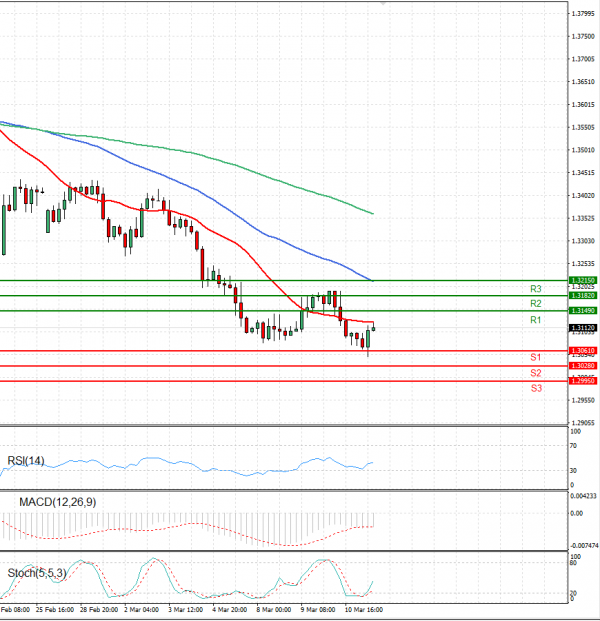Click the 0.00 value on MACD scale
The image size is (600, 621).
(x=576, y=513)
